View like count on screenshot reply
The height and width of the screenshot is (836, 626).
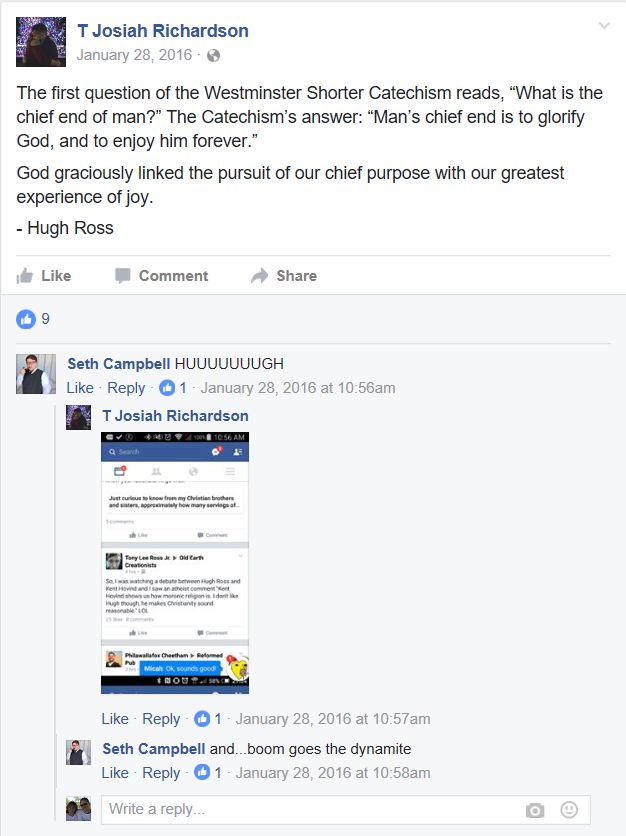pos(208,719)
